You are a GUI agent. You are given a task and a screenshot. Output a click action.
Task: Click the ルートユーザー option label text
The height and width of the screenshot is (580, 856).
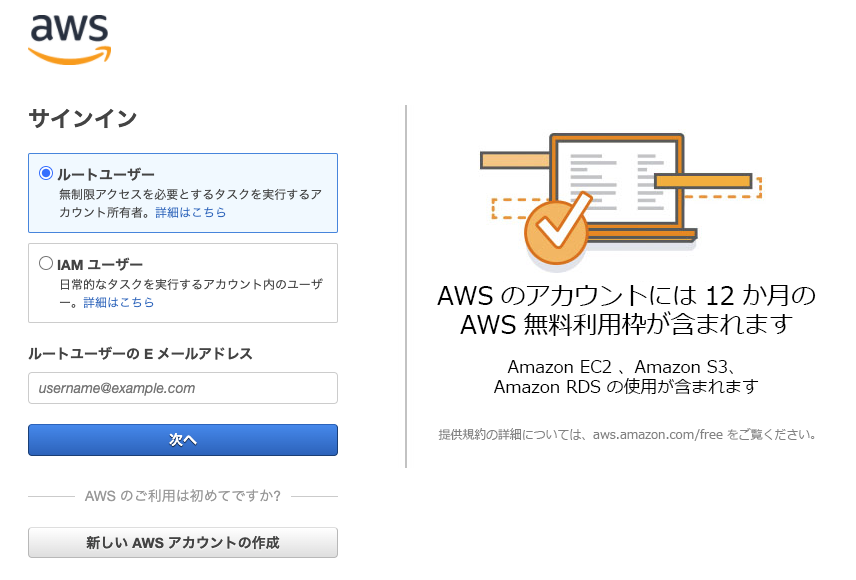pyautogui.click(x=106, y=174)
